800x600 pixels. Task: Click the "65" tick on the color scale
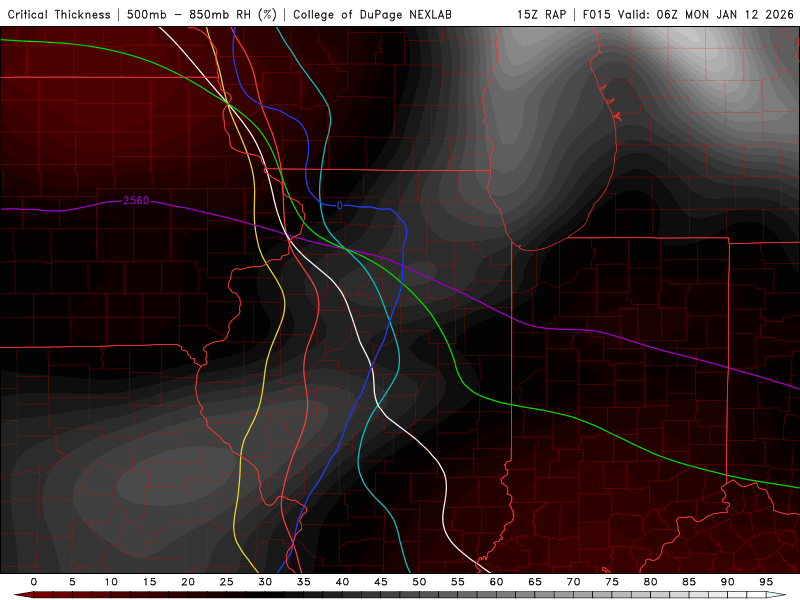point(535,582)
